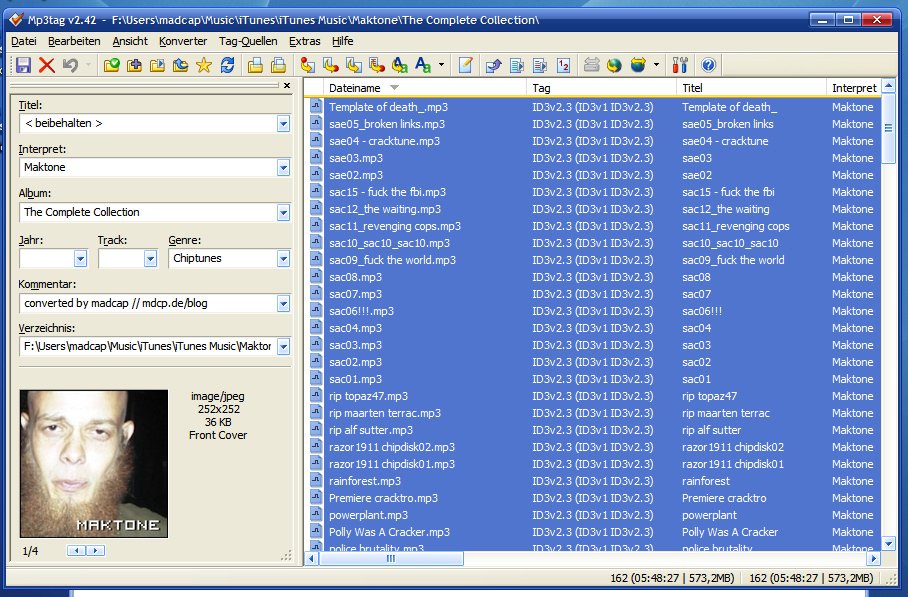Image resolution: width=908 pixels, height=597 pixels.
Task: Open the Tag-Quellen menu
Action: (248, 41)
